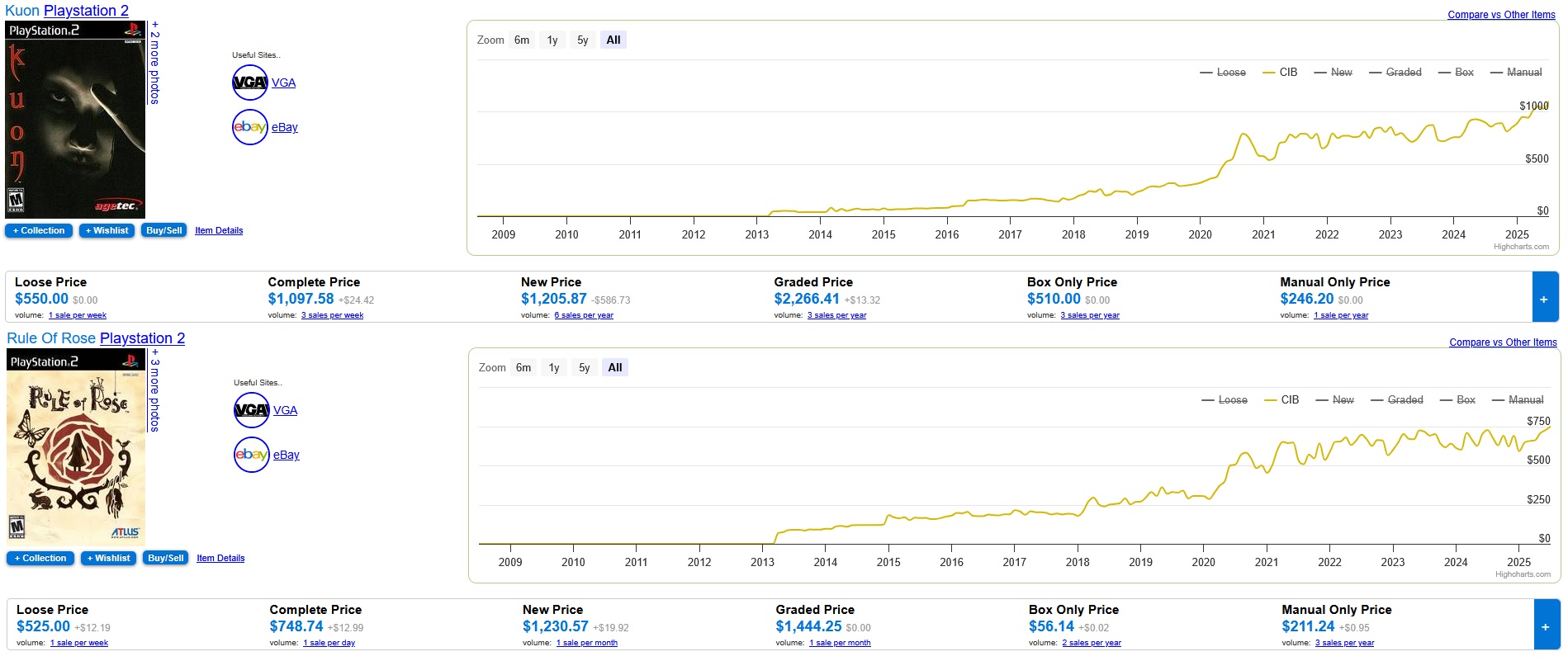Screen dimensions: 1568x661
Task: Toggle Box series in Kuon chart legend
Action: point(1456,73)
